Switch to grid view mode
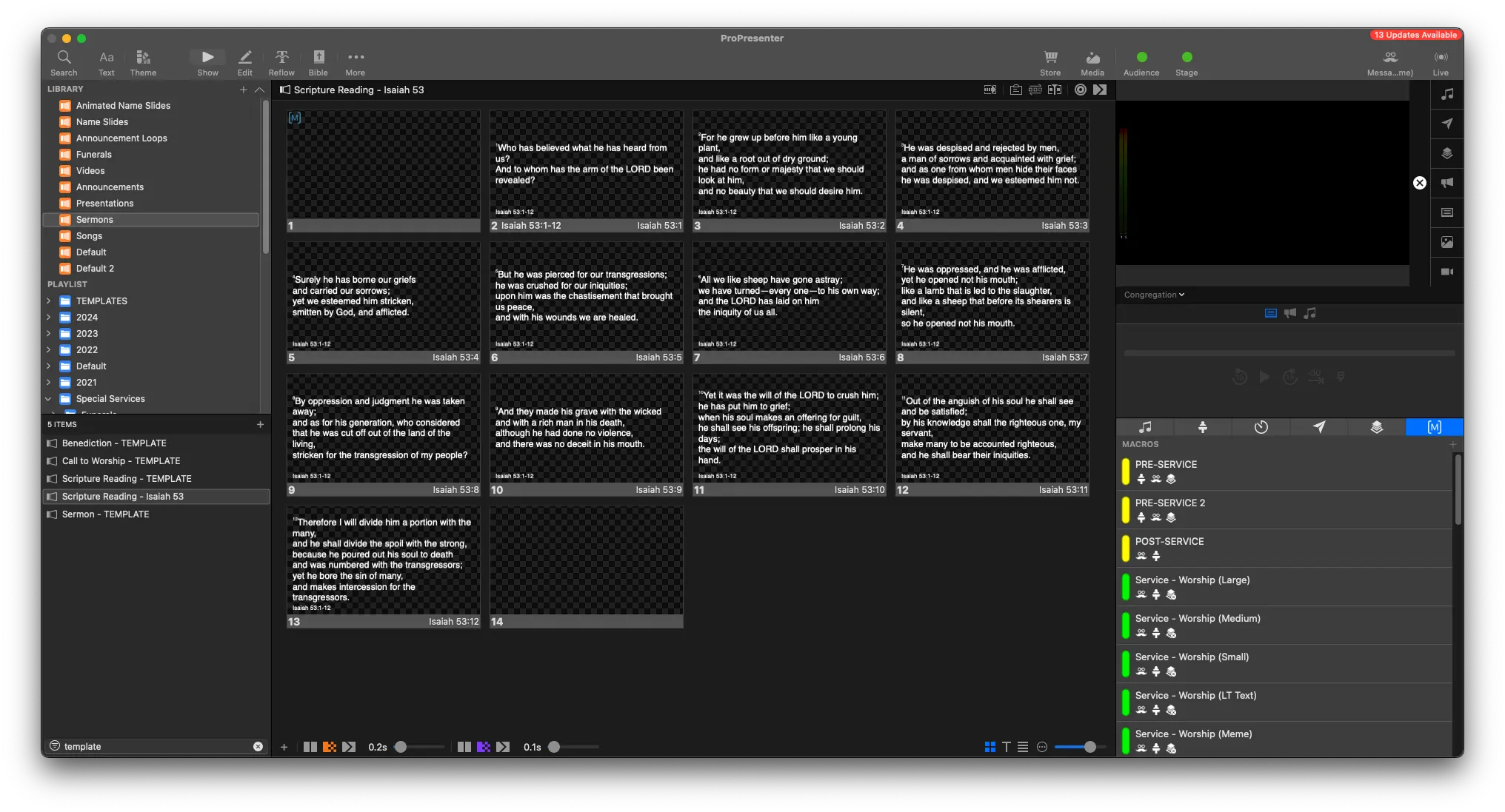 pyautogui.click(x=990, y=747)
